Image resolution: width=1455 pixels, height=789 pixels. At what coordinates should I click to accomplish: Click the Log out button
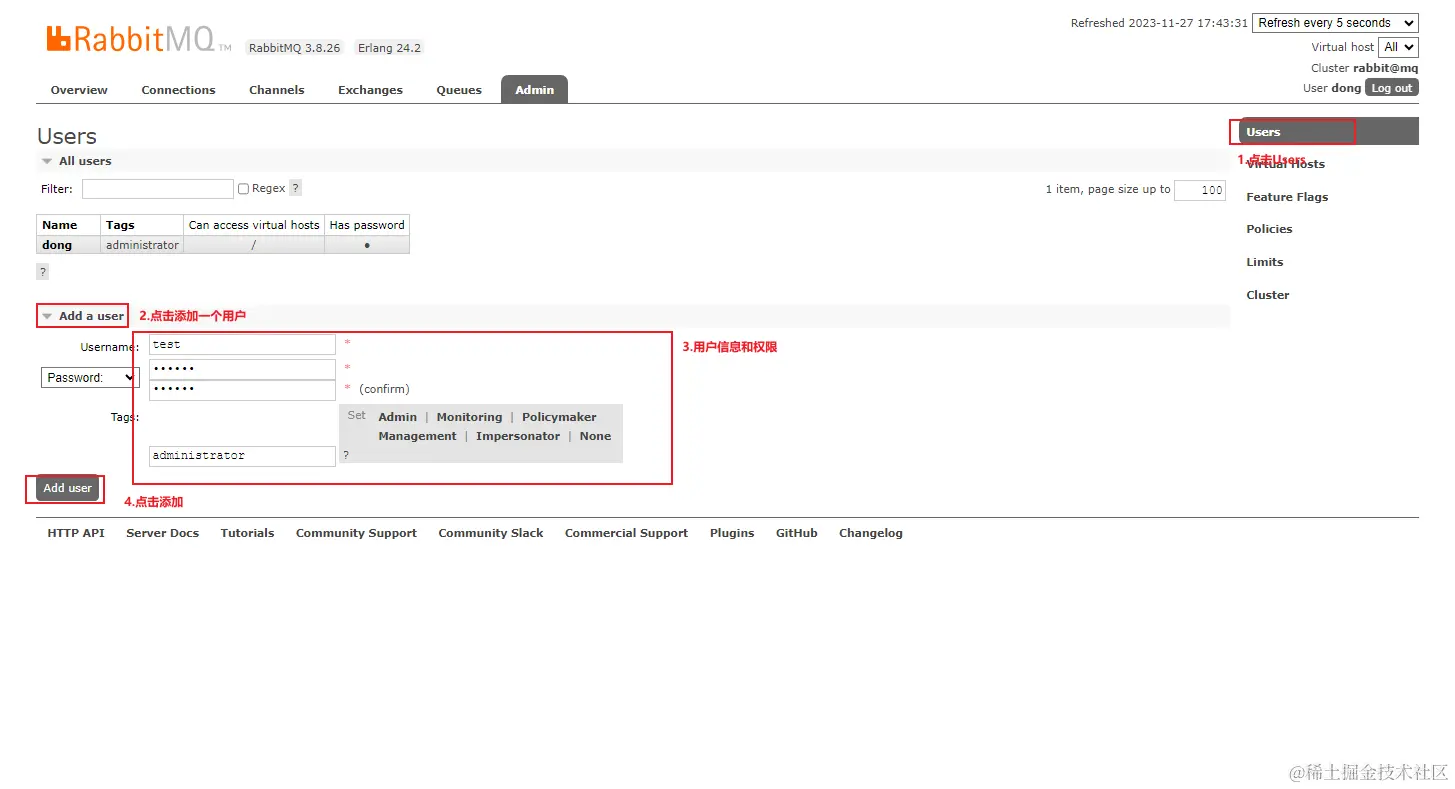click(x=1391, y=88)
